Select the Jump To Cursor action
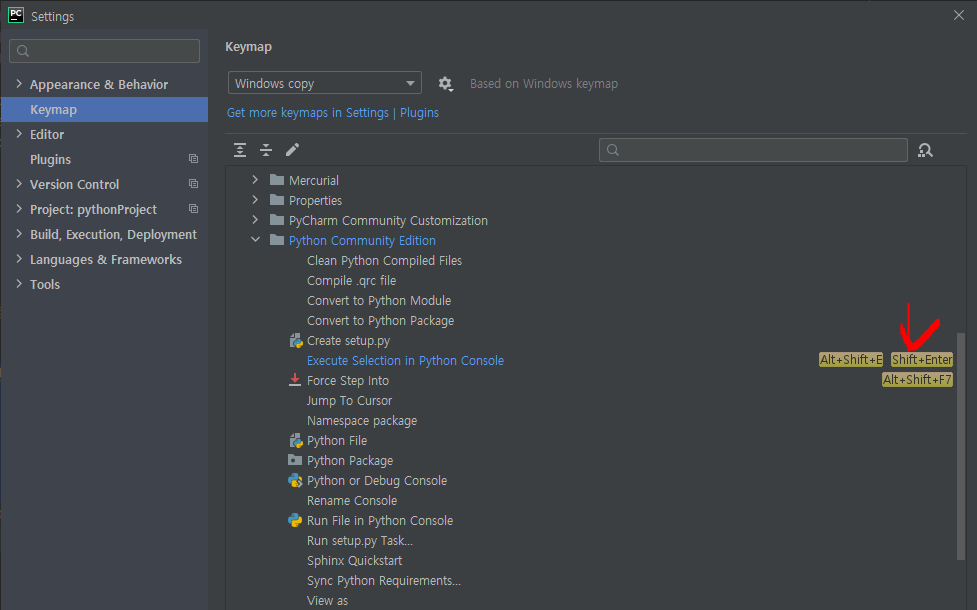 coord(350,401)
